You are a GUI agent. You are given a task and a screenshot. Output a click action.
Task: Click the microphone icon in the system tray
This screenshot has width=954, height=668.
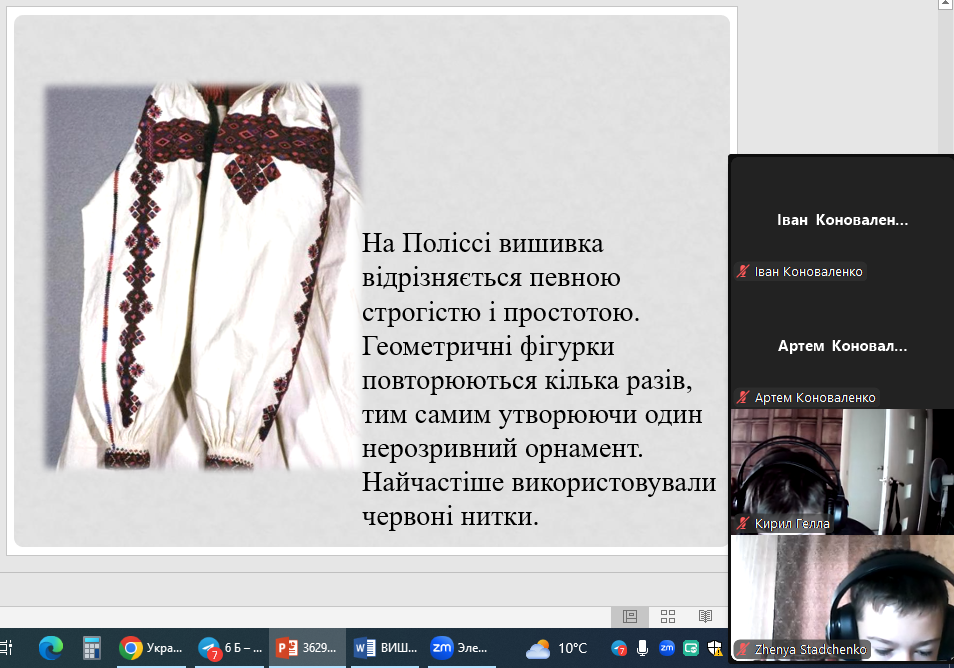click(642, 649)
